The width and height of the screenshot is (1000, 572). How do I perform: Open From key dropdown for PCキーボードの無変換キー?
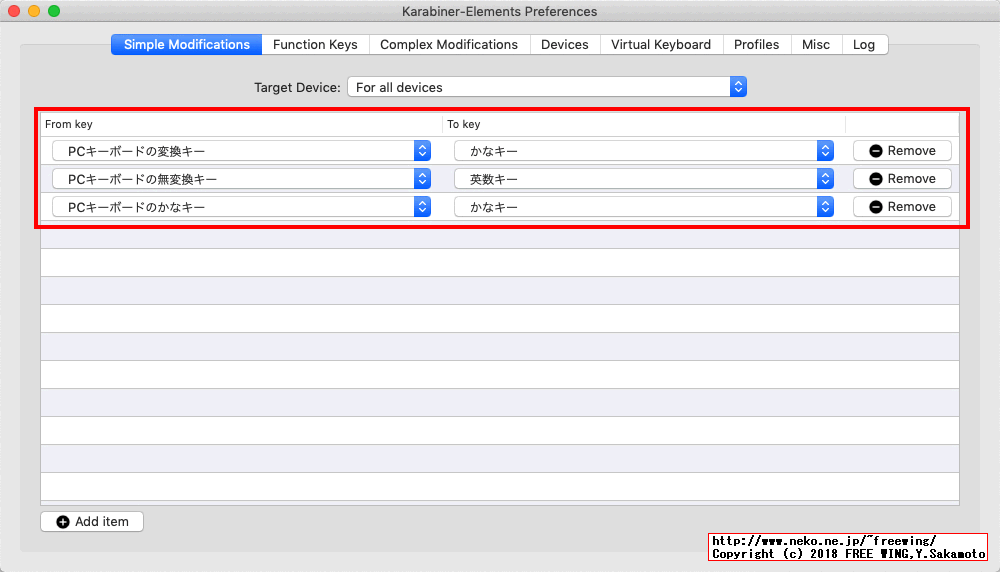click(x=241, y=179)
